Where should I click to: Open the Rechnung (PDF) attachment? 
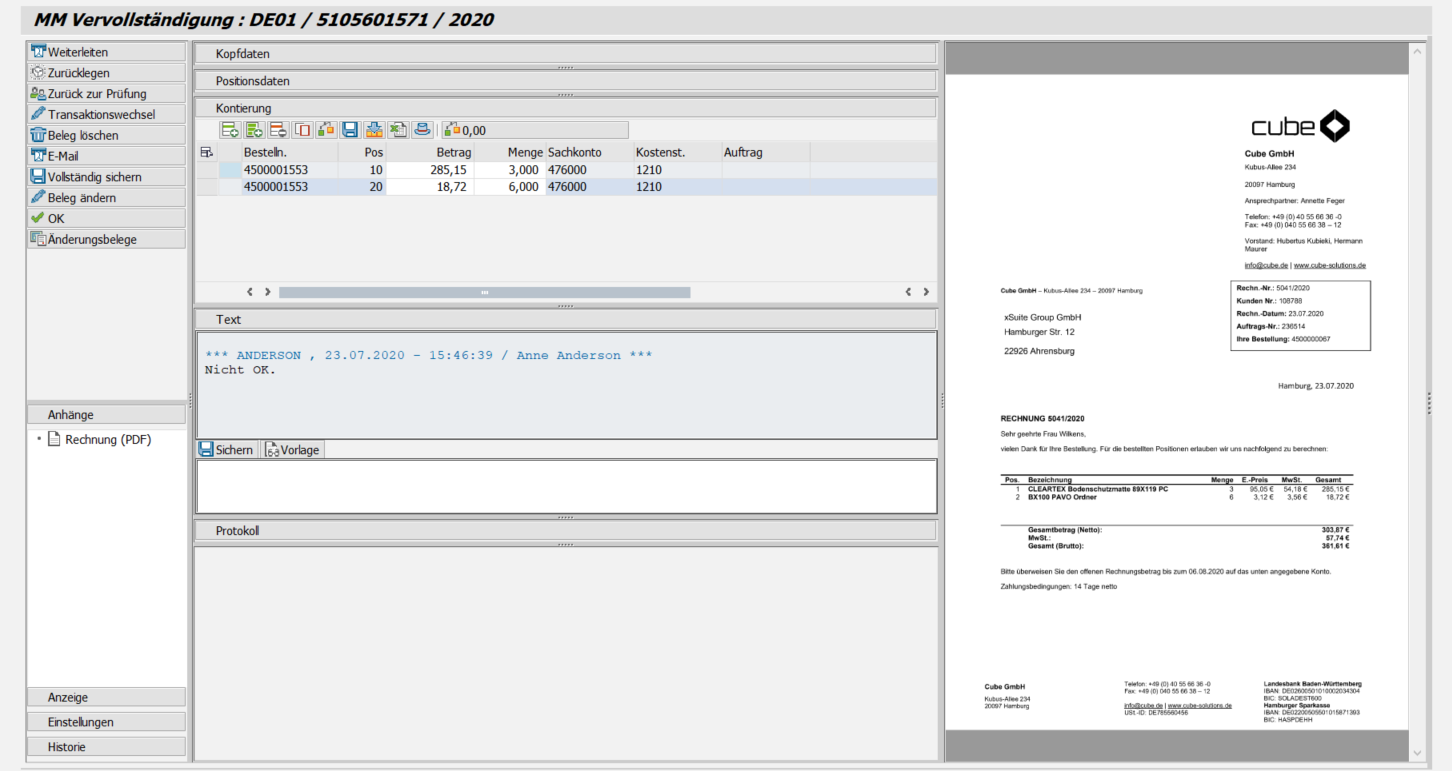click(108, 439)
